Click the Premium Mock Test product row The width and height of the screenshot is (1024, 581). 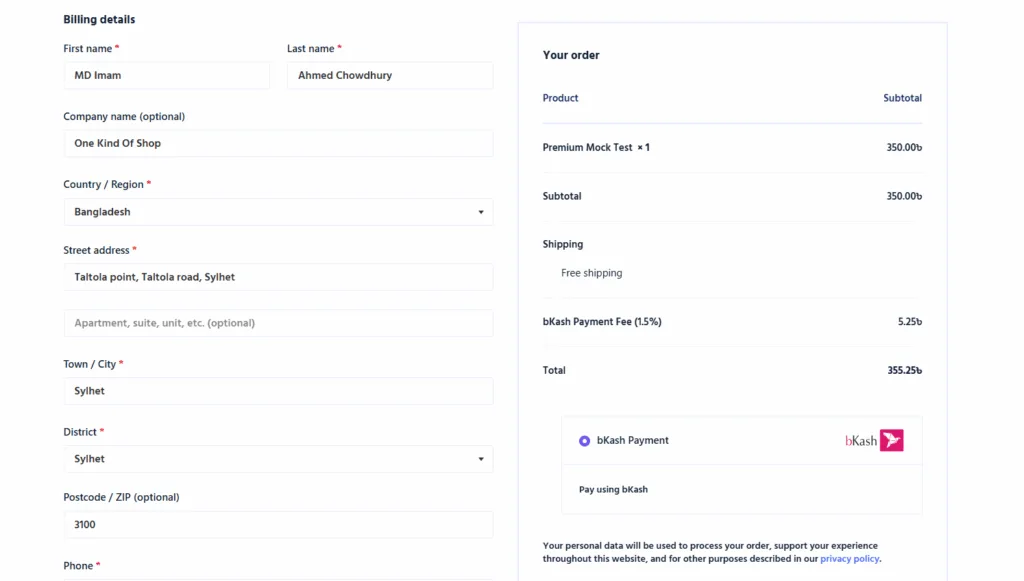click(x=732, y=148)
